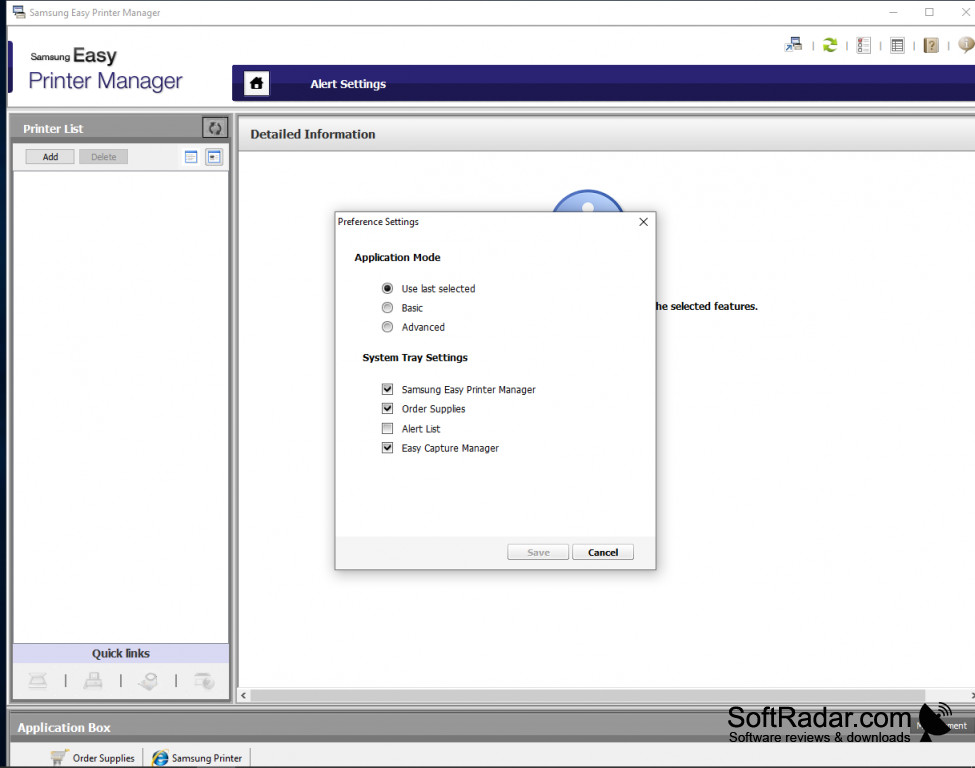
Task: Uncheck the Order Supplies tray checkbox
Action: click(387, 409)
